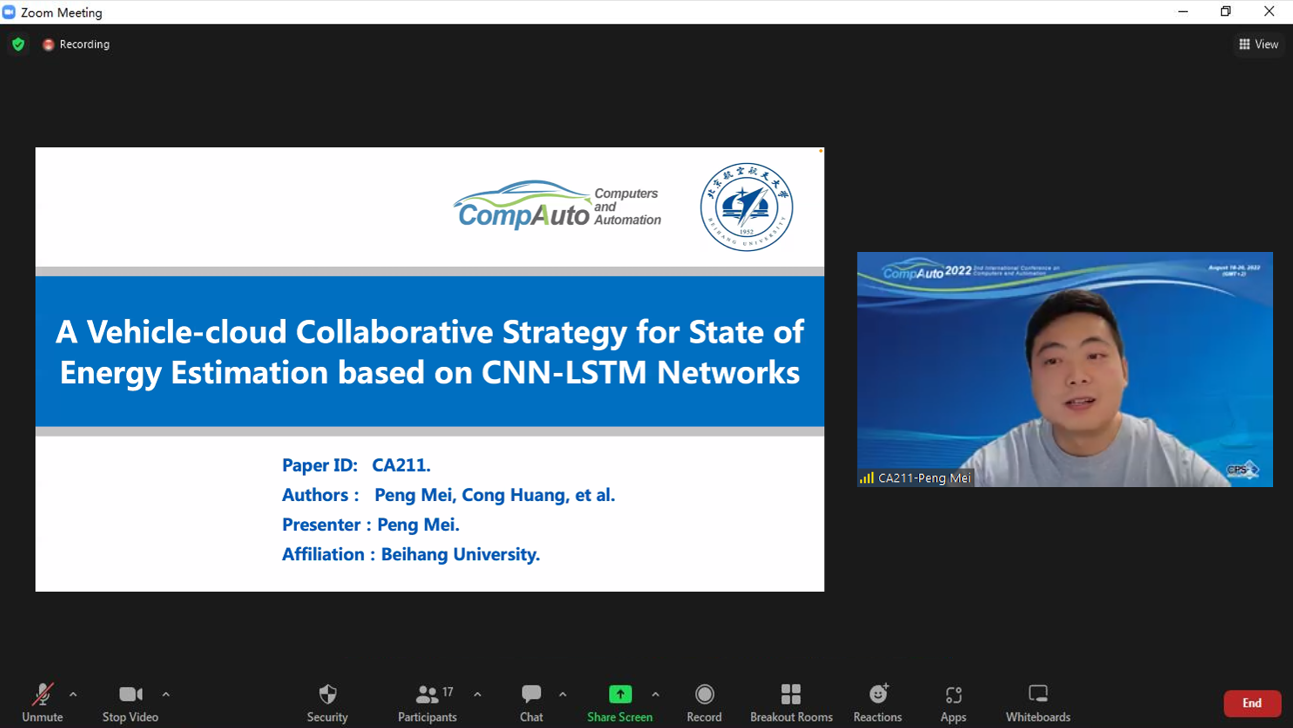Click the signal strength bars icon
Image resolution: width=1293 pixels, height=728 pixels.
tap(866, 478)
